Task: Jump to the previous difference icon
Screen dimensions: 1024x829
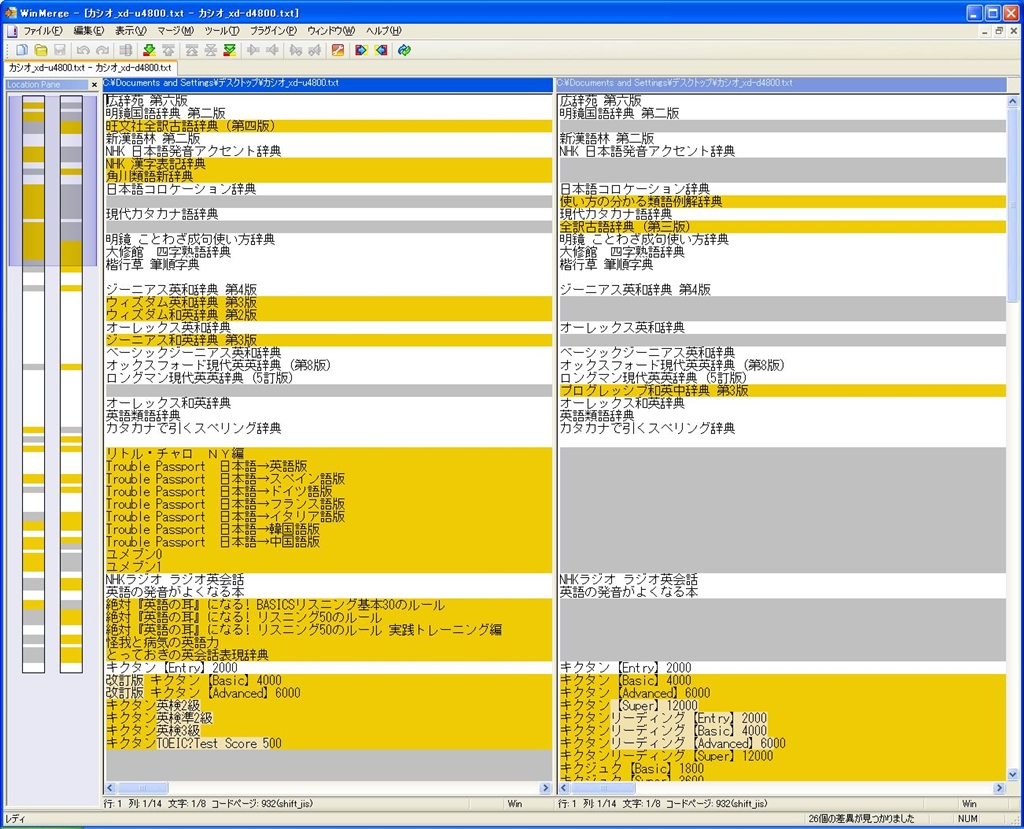Action: pyautogui.click(x=168, y=50)
